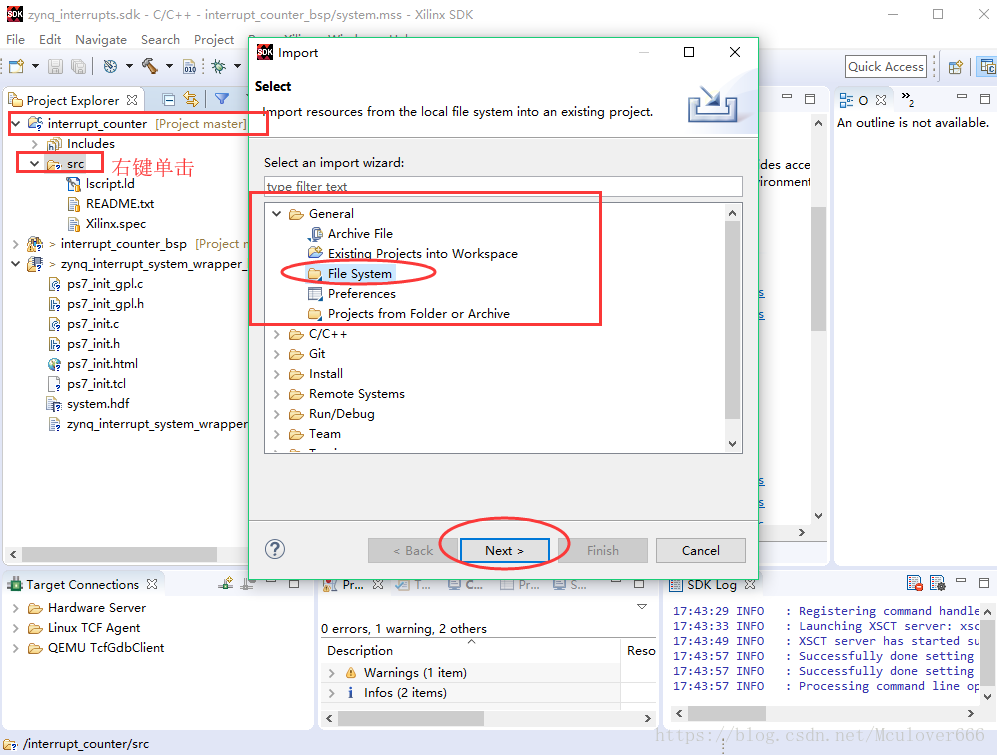Select Linux TCF Agent node
Viewport: 997px width, 755px height.
pyautogui.click(x=93, y=628)
